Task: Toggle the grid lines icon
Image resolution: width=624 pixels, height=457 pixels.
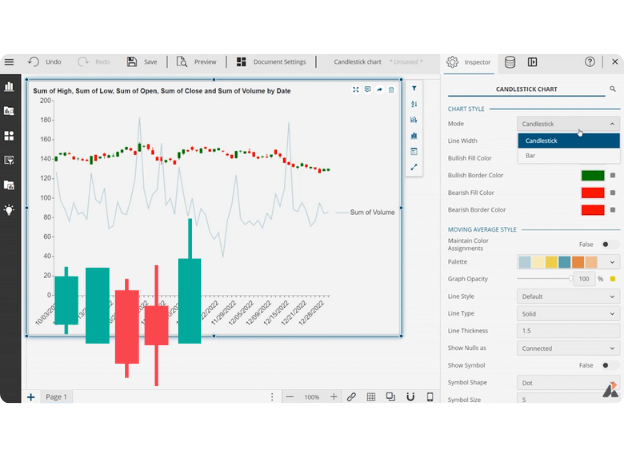Action: pyautogui.click(x=371, y=397)
